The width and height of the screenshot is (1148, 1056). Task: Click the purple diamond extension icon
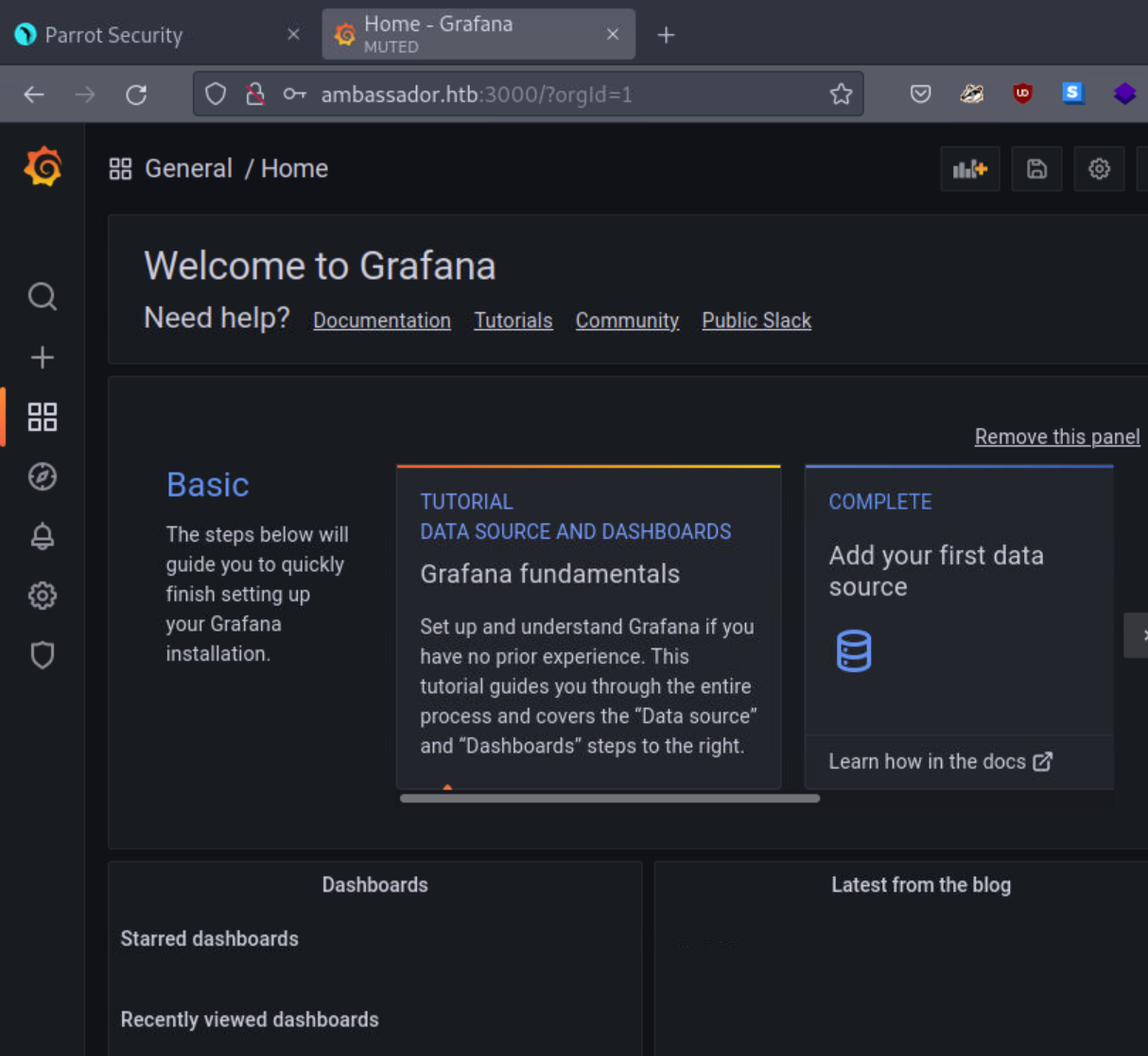pos(1124,94)
